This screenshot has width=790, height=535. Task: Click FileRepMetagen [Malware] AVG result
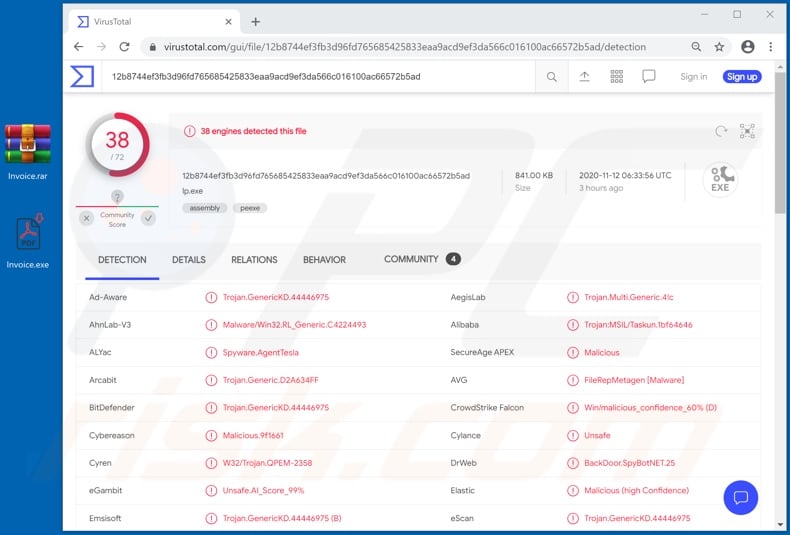(634, 380)
